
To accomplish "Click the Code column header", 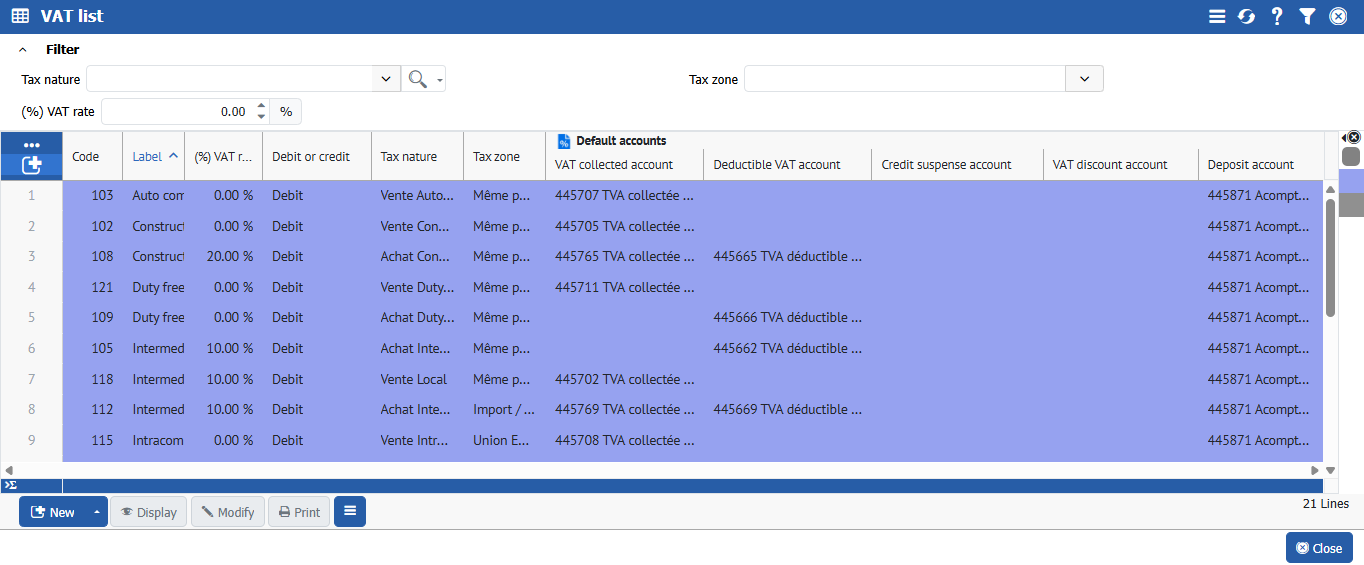I will [x=86, y=156].
